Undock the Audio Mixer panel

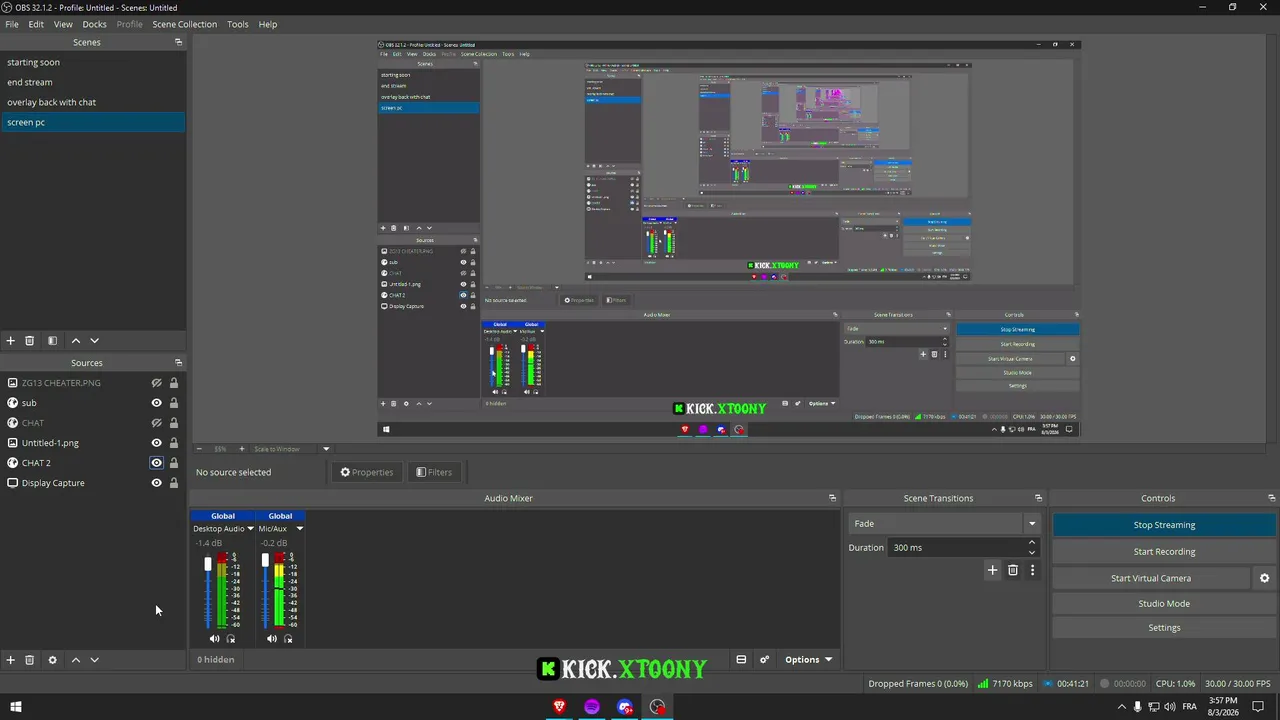point(832,498)
